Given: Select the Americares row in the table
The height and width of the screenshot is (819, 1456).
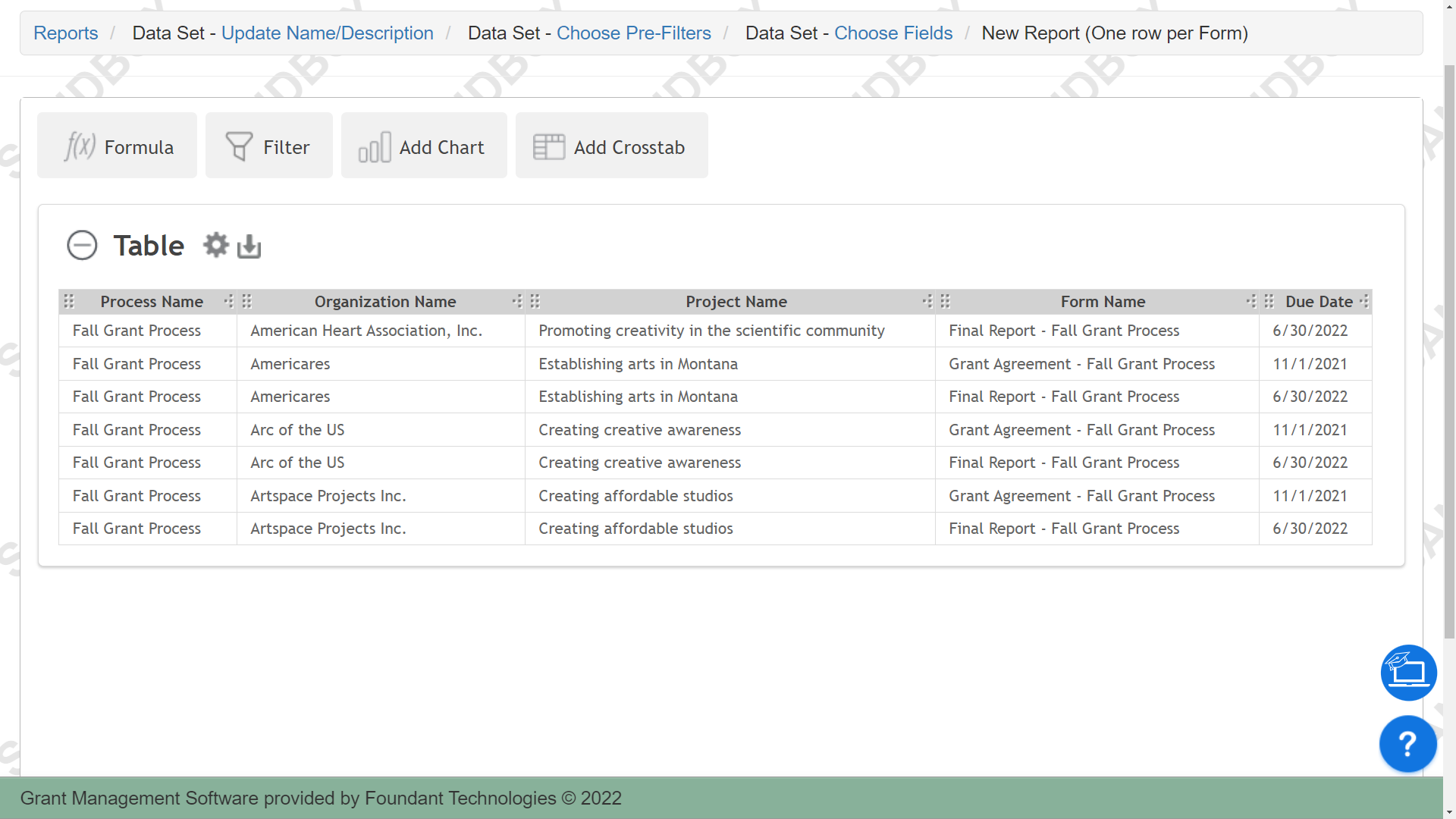Looking at the screenshot, I should (x=290, y=364).
